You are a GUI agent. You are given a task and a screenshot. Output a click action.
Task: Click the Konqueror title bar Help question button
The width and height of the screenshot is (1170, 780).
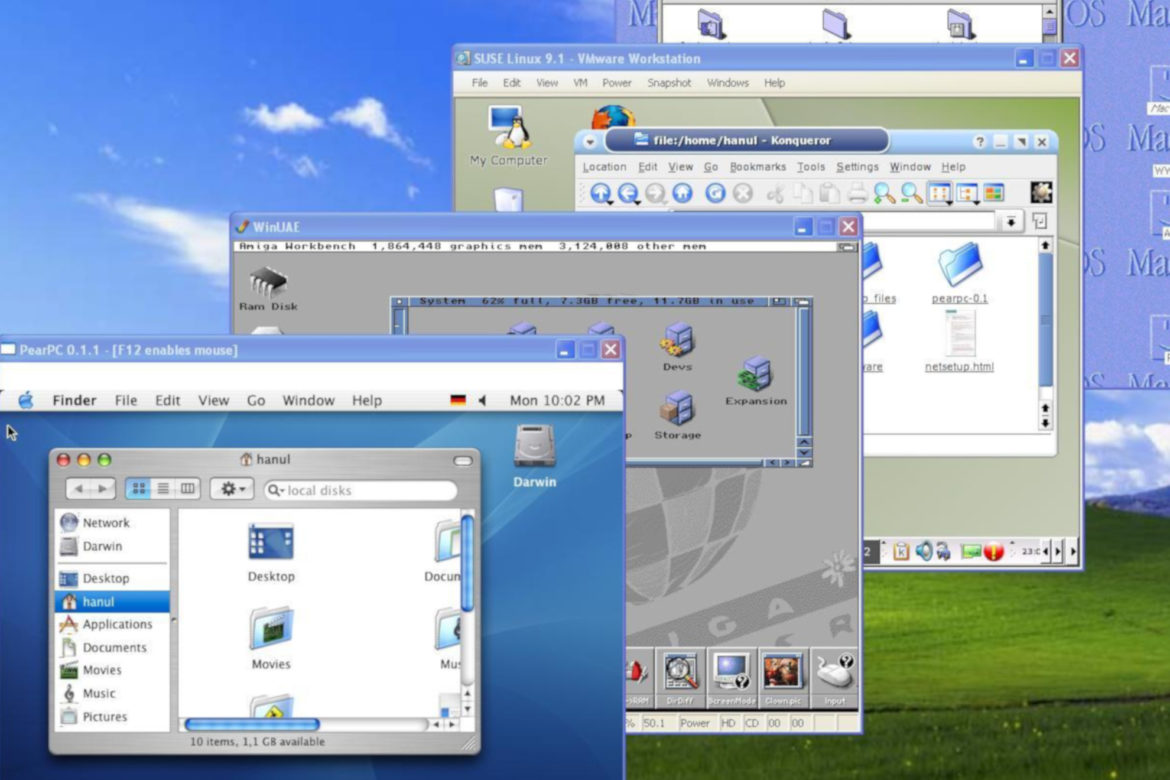(x=979, y=141)
